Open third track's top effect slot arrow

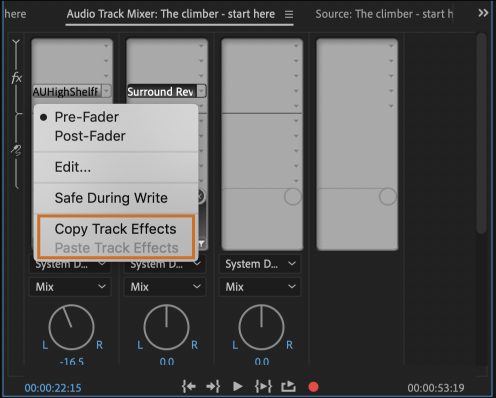coord(296,46)
